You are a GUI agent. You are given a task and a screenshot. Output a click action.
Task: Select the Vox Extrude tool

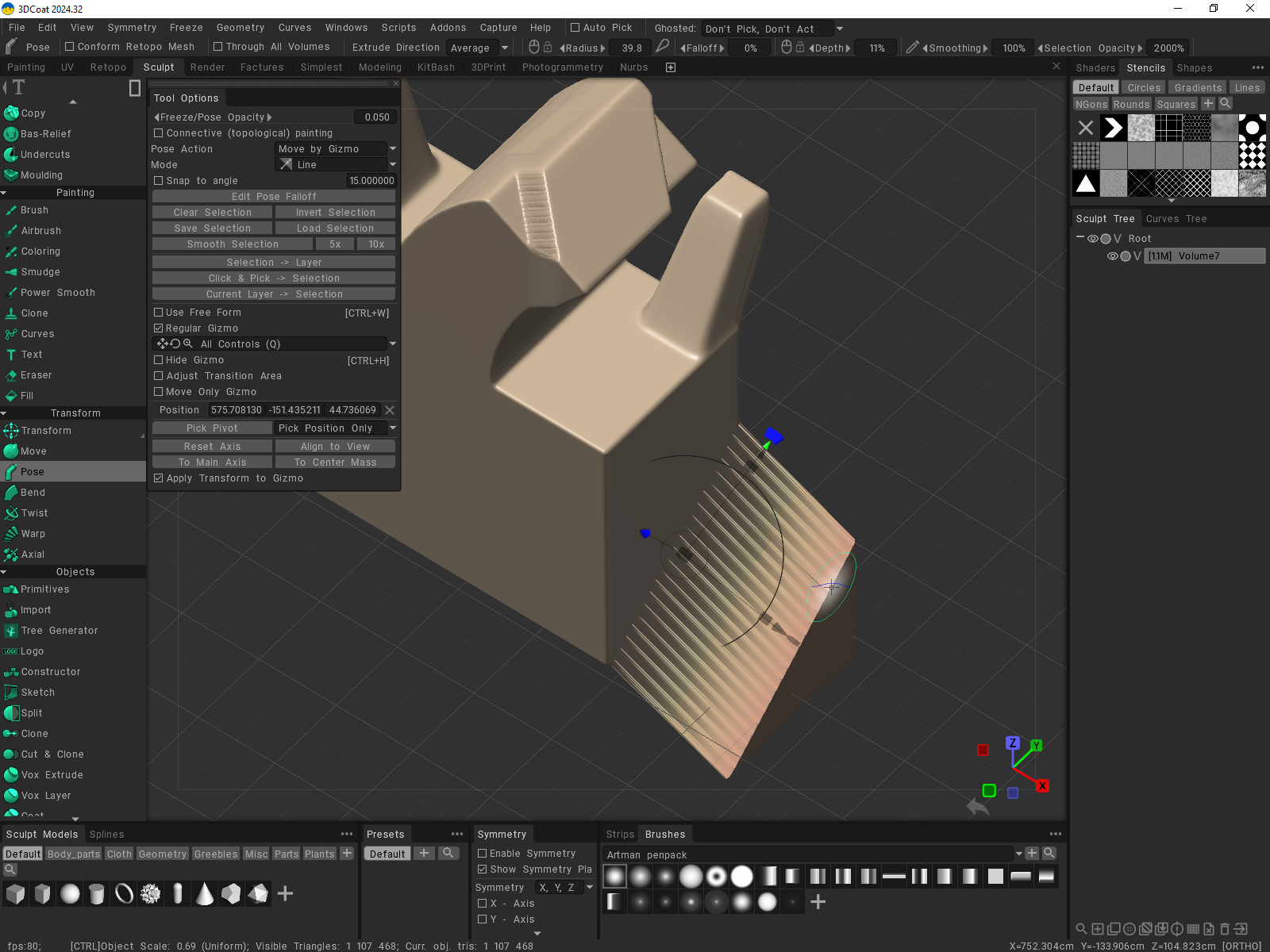(52, 775)
